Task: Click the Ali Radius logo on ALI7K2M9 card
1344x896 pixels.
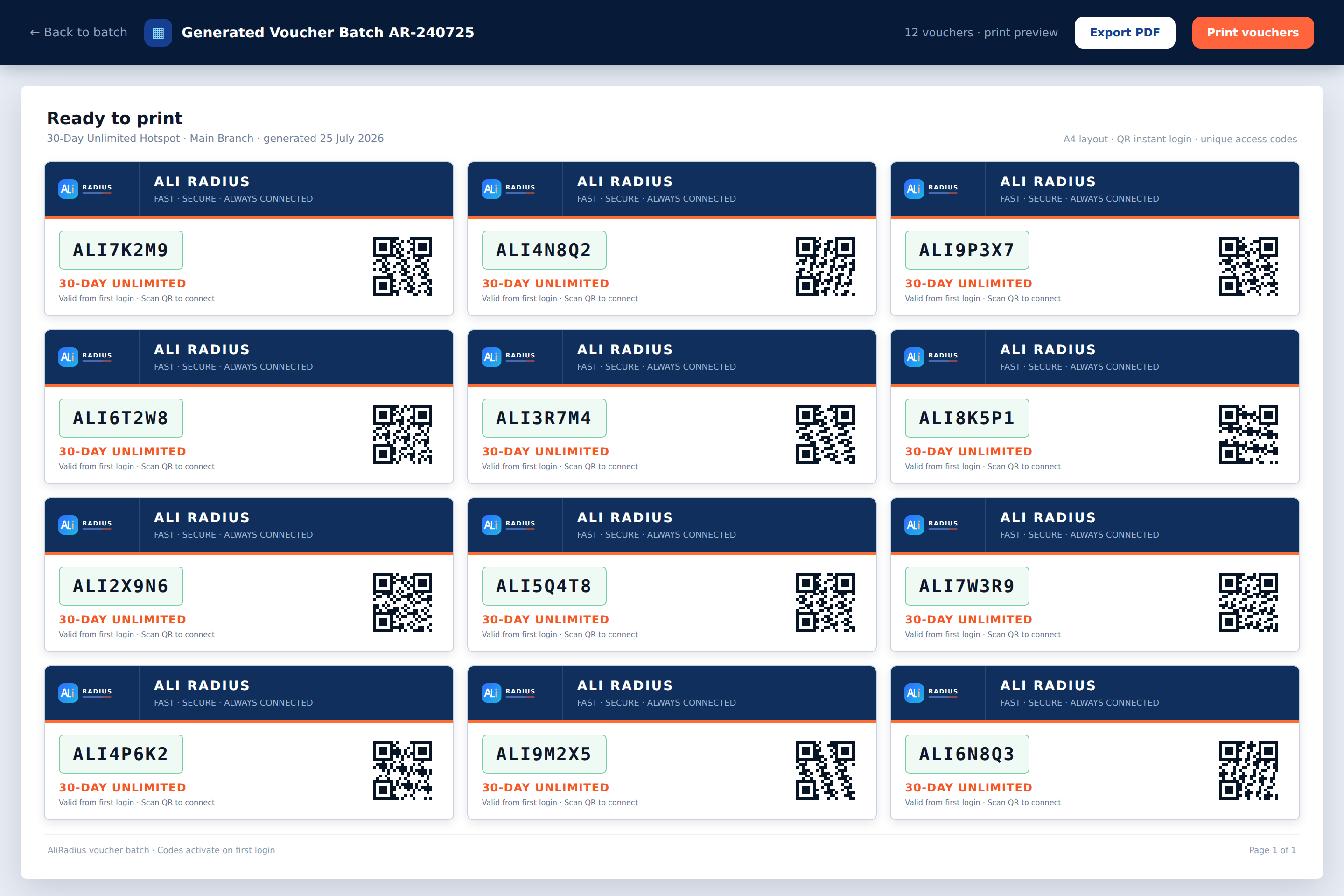Action: click(x=86, y=189)
